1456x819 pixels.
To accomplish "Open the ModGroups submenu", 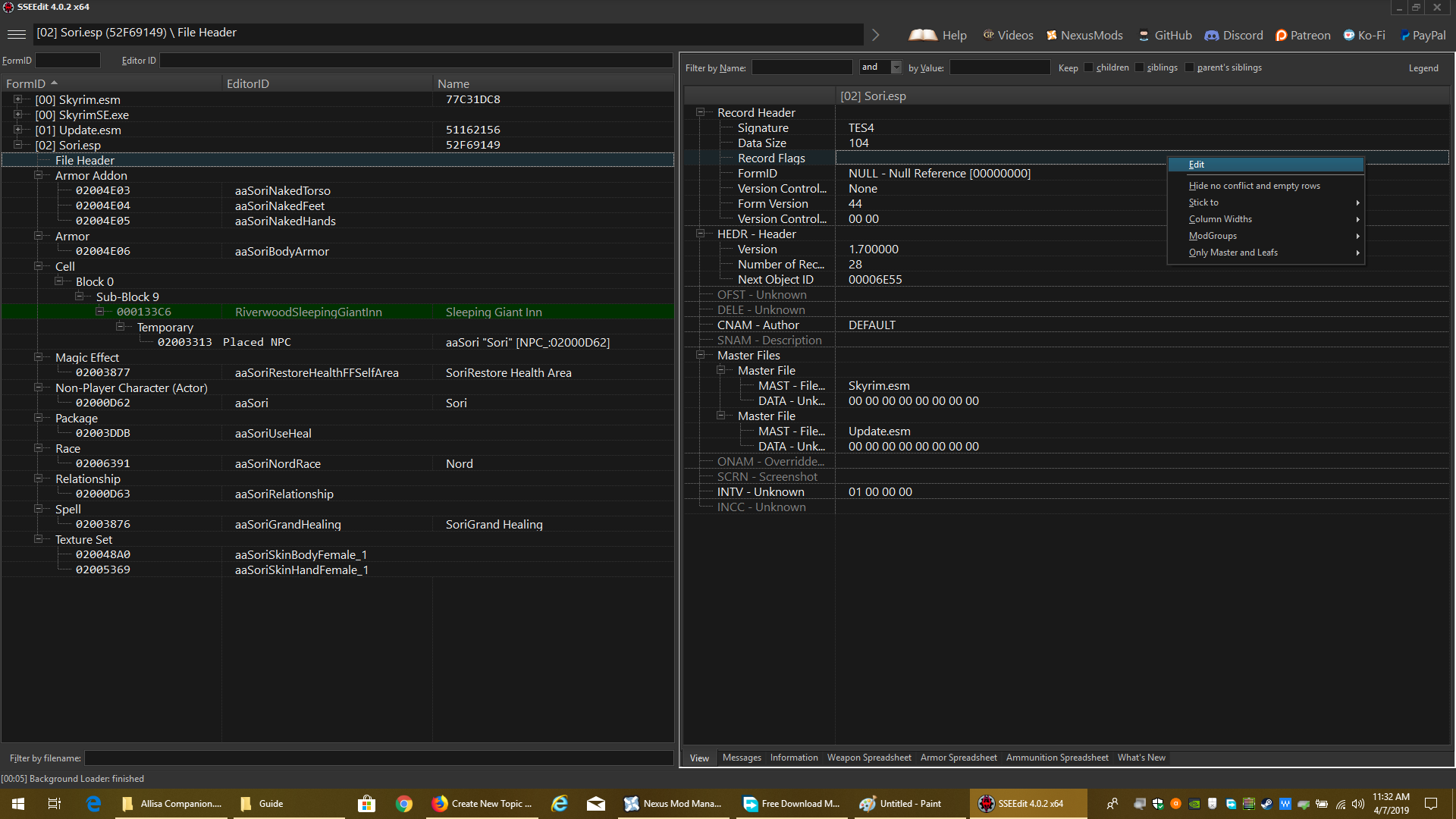I will [x=1266, y=236].
